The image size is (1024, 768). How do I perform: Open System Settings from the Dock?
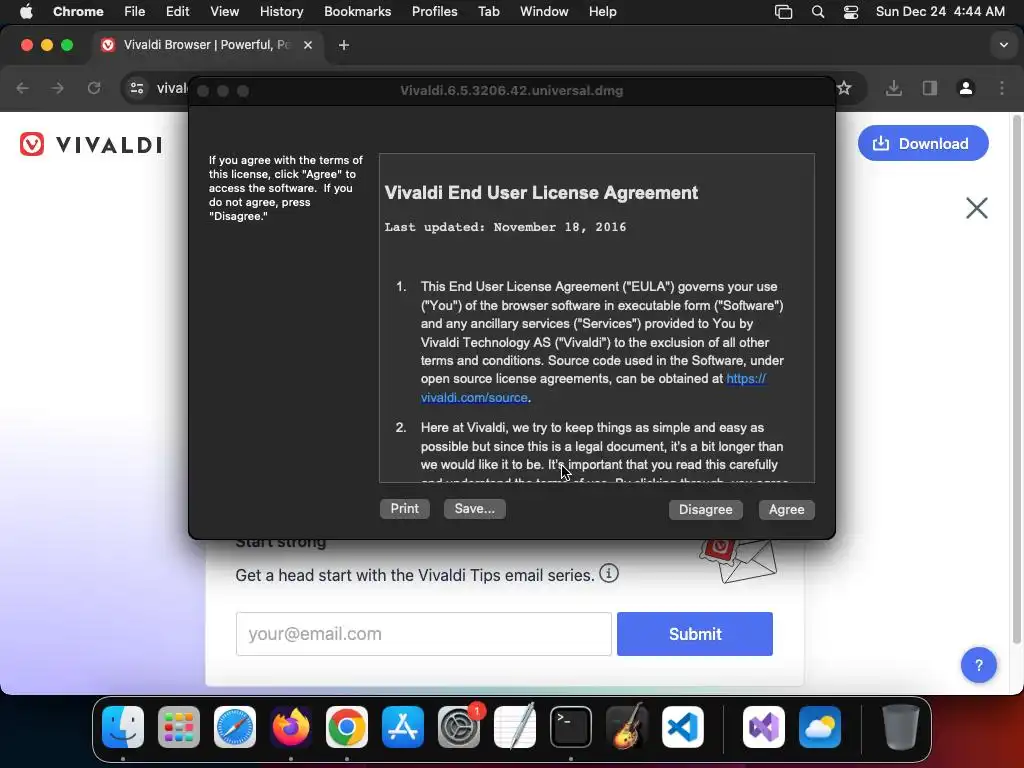[458, 727]
